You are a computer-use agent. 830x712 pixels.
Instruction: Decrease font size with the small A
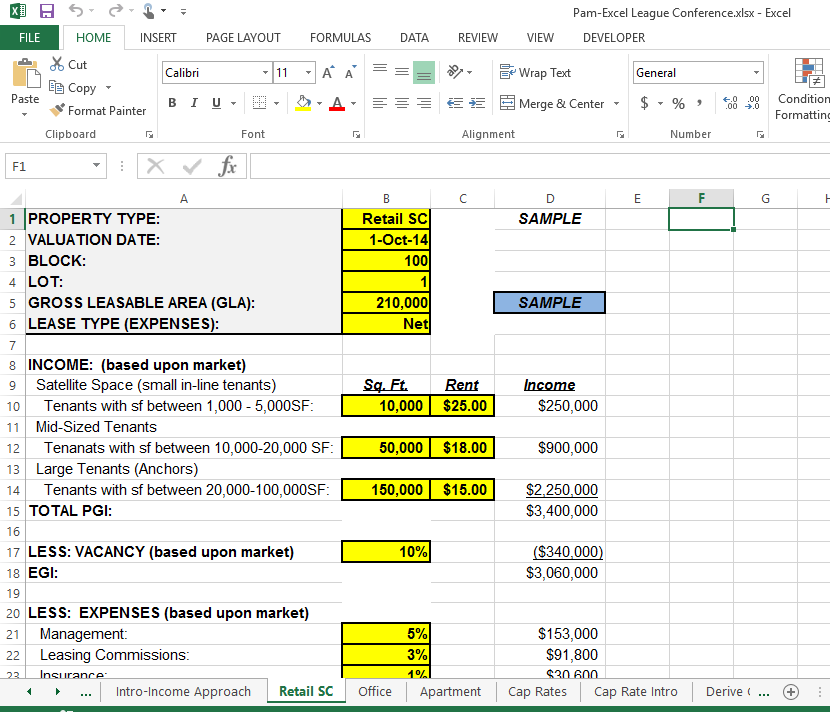[350, 73]
